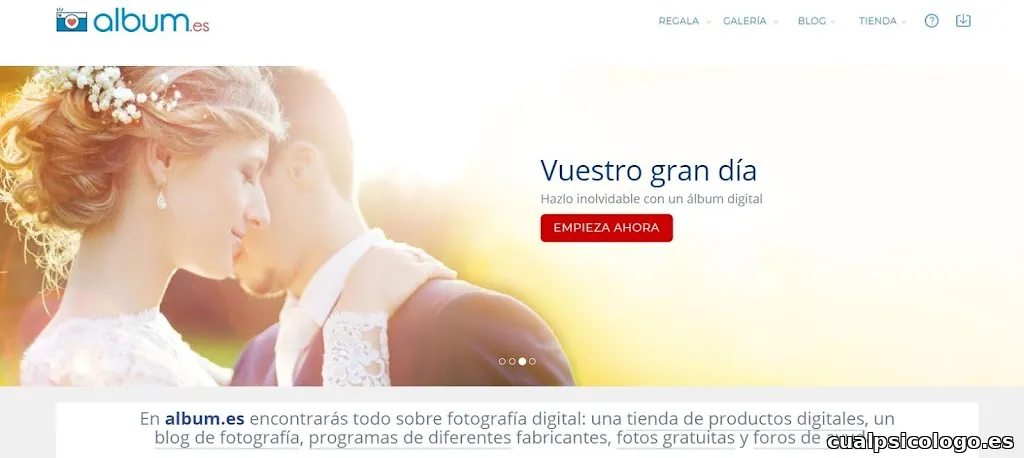This screenshot has width=1024, height=458.
Task: Click the camera heart logo icon
Action: (71, 20)
